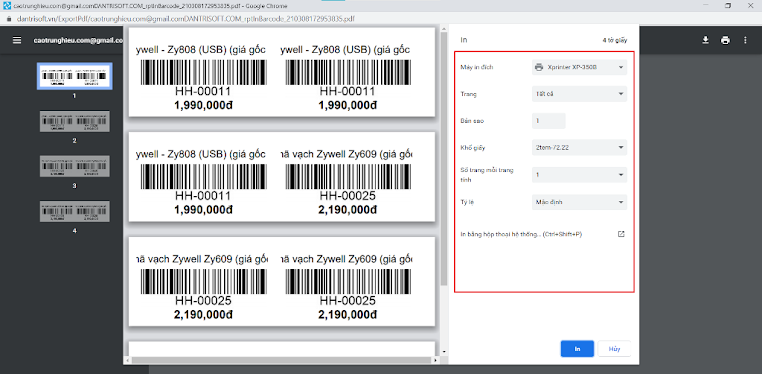Click HH-00025 code on second preview page
Screen dimensions: 762x374
(x=347, y=196)
